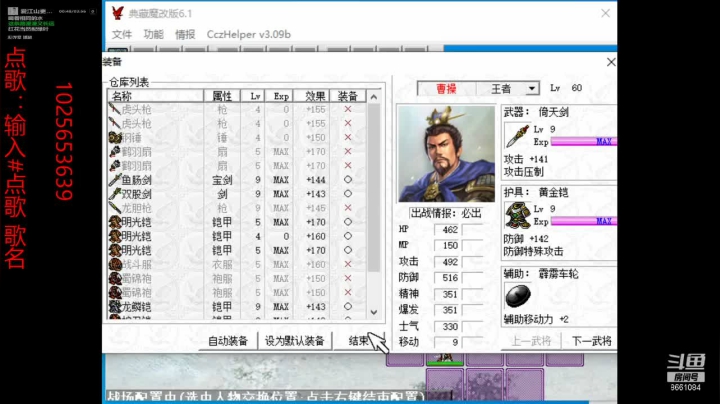720x404 pixels.
Task: Click Cao Cao's portrait image
Action: pyautogui.click(x=446, y=154)
